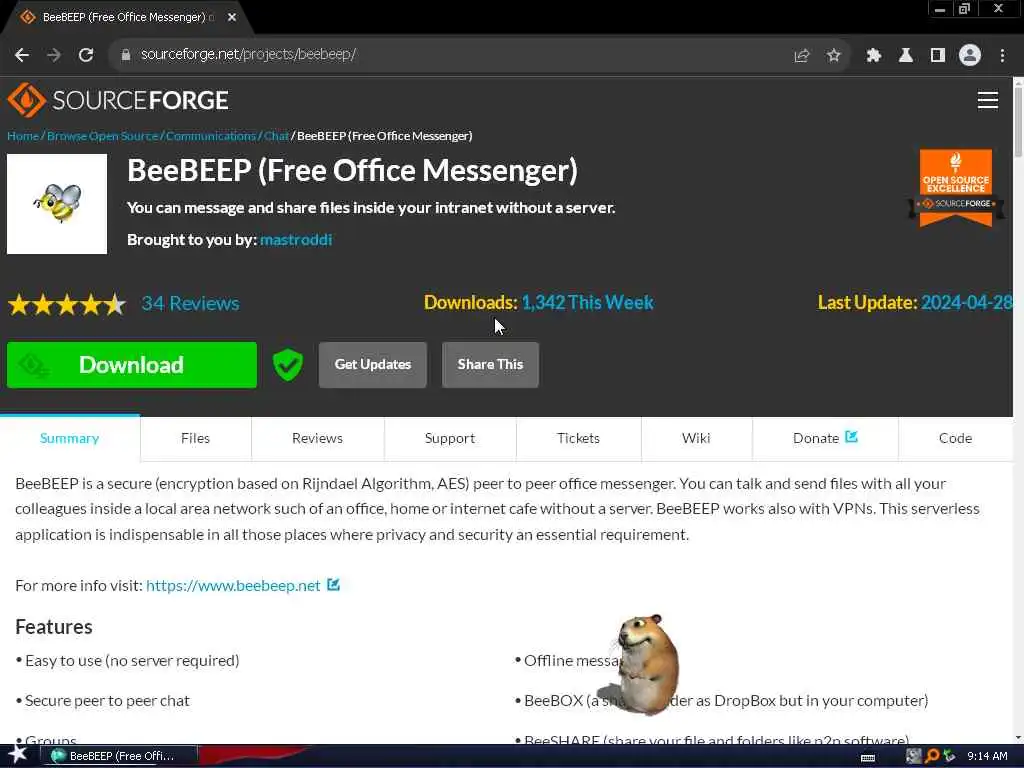This screenshot has width=1024, height=768.
Task: Click the orange magnifier tray icon
Action: pos(932,756)
